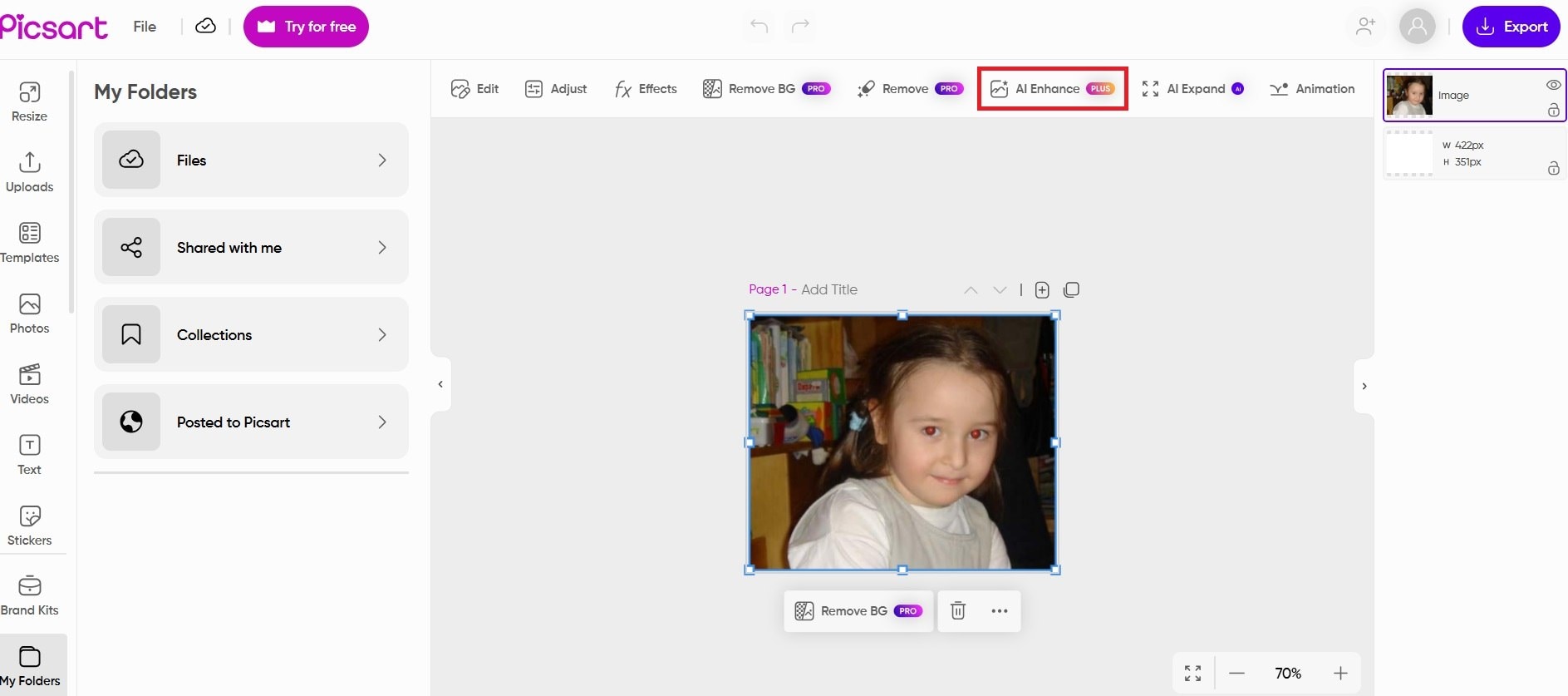
Task: Select the photo on the canvas
Action: click(902, 442)
